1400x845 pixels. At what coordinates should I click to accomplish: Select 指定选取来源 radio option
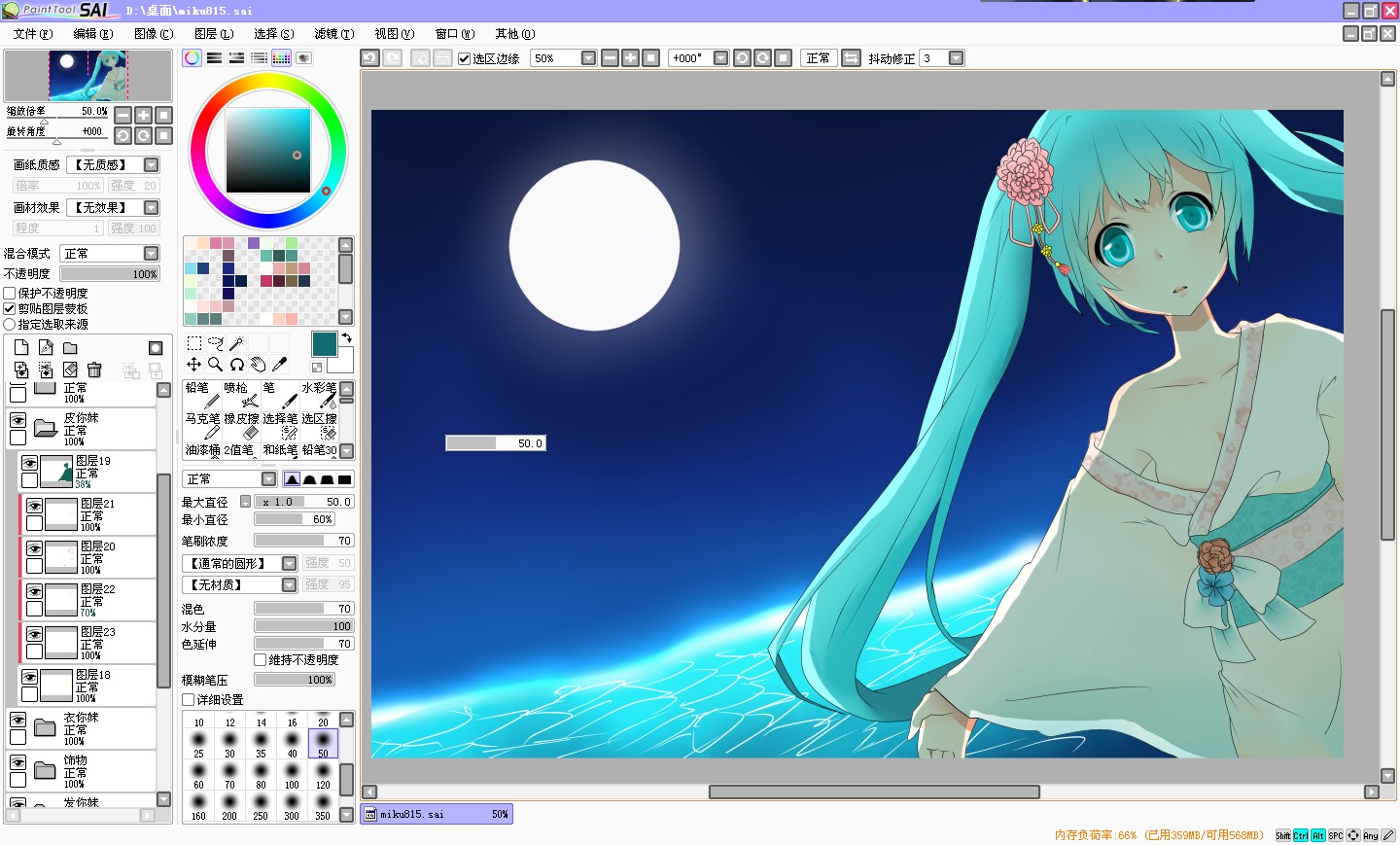[x=10, y=324]
